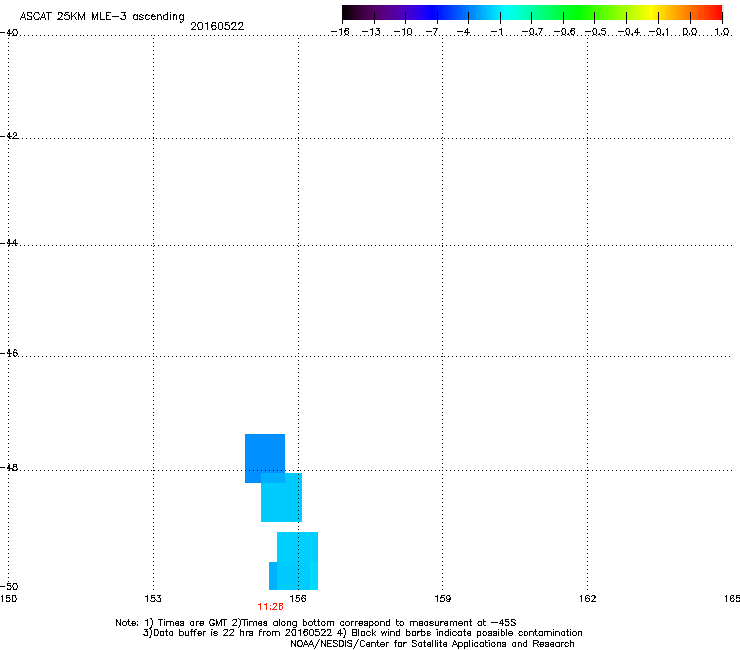Click the -4 color scale label
740x650 pixels.
(x=464, y=32)
